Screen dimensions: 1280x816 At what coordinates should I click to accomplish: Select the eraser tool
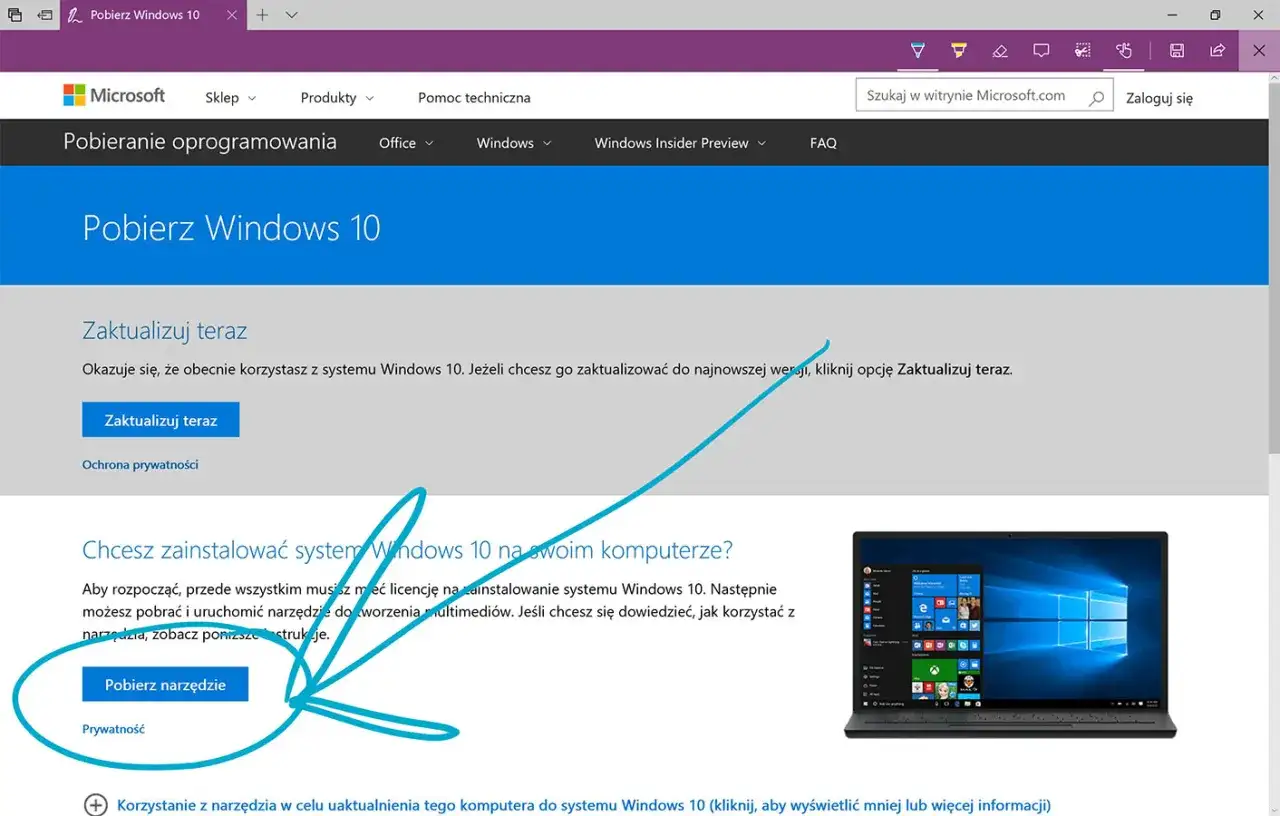1000,50
